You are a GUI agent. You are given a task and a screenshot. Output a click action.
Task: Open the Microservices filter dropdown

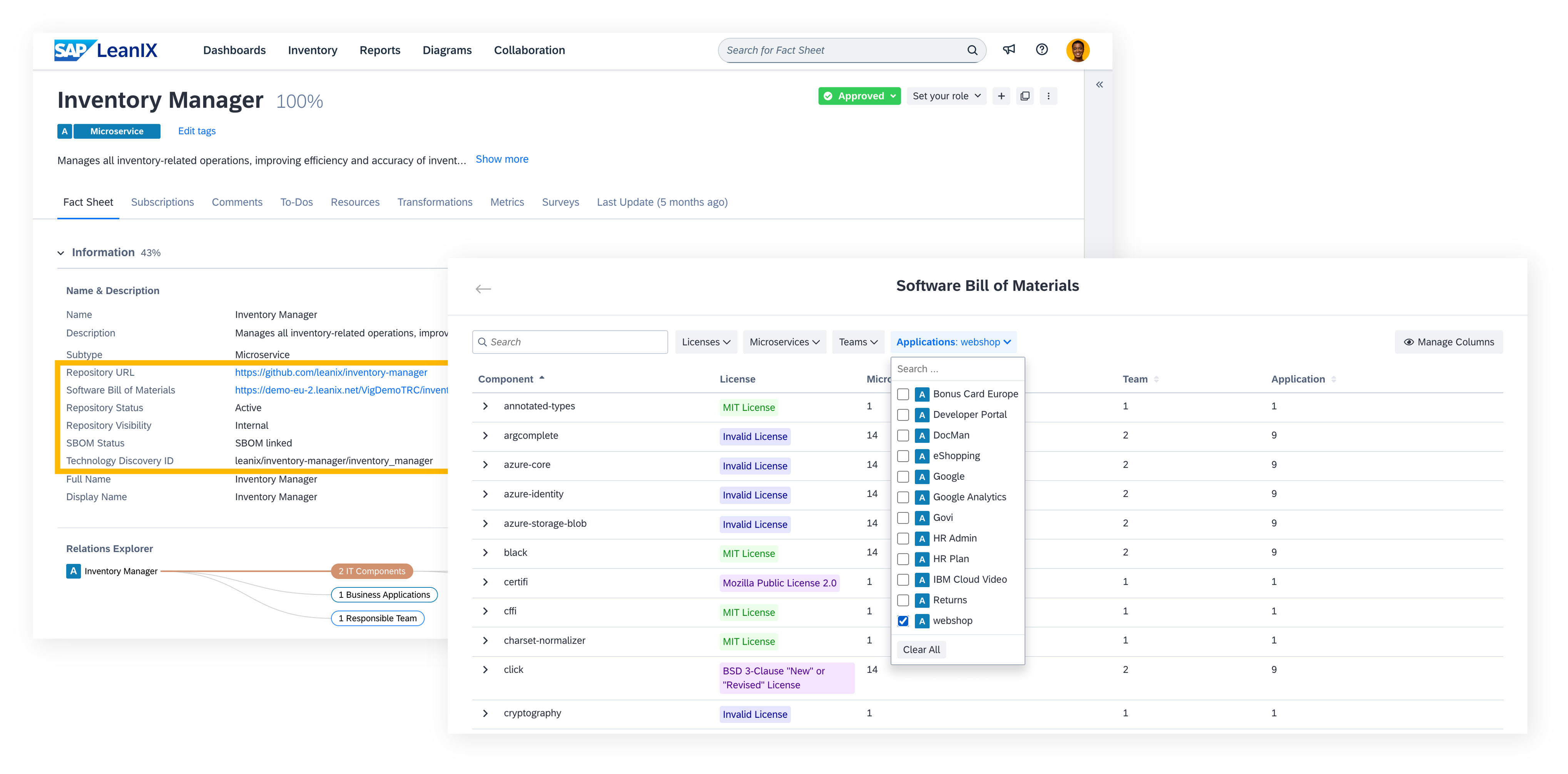coord(785,342)
